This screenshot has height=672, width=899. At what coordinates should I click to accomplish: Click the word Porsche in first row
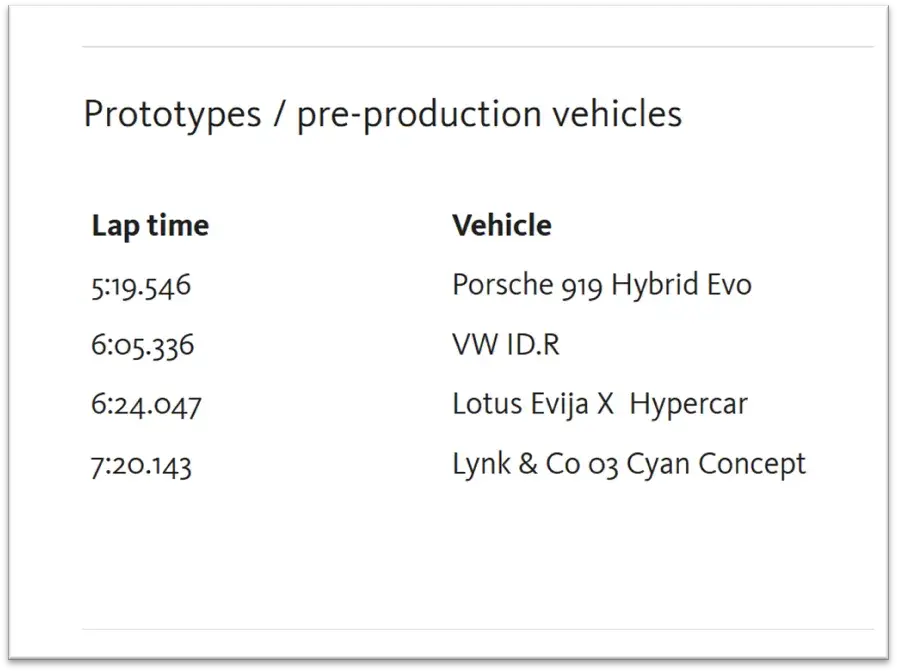503,284
